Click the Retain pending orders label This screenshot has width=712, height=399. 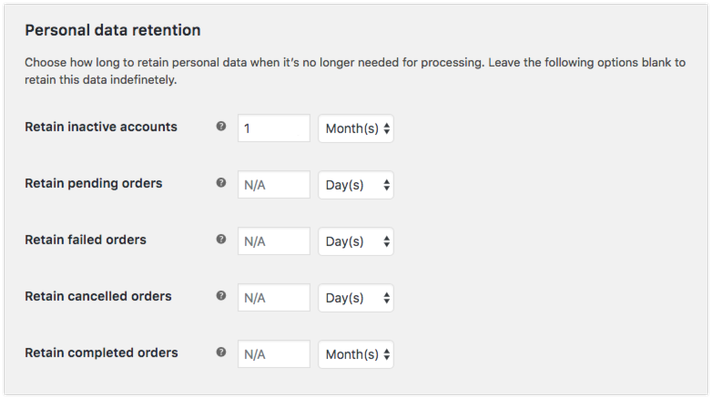tap(94, 183)
